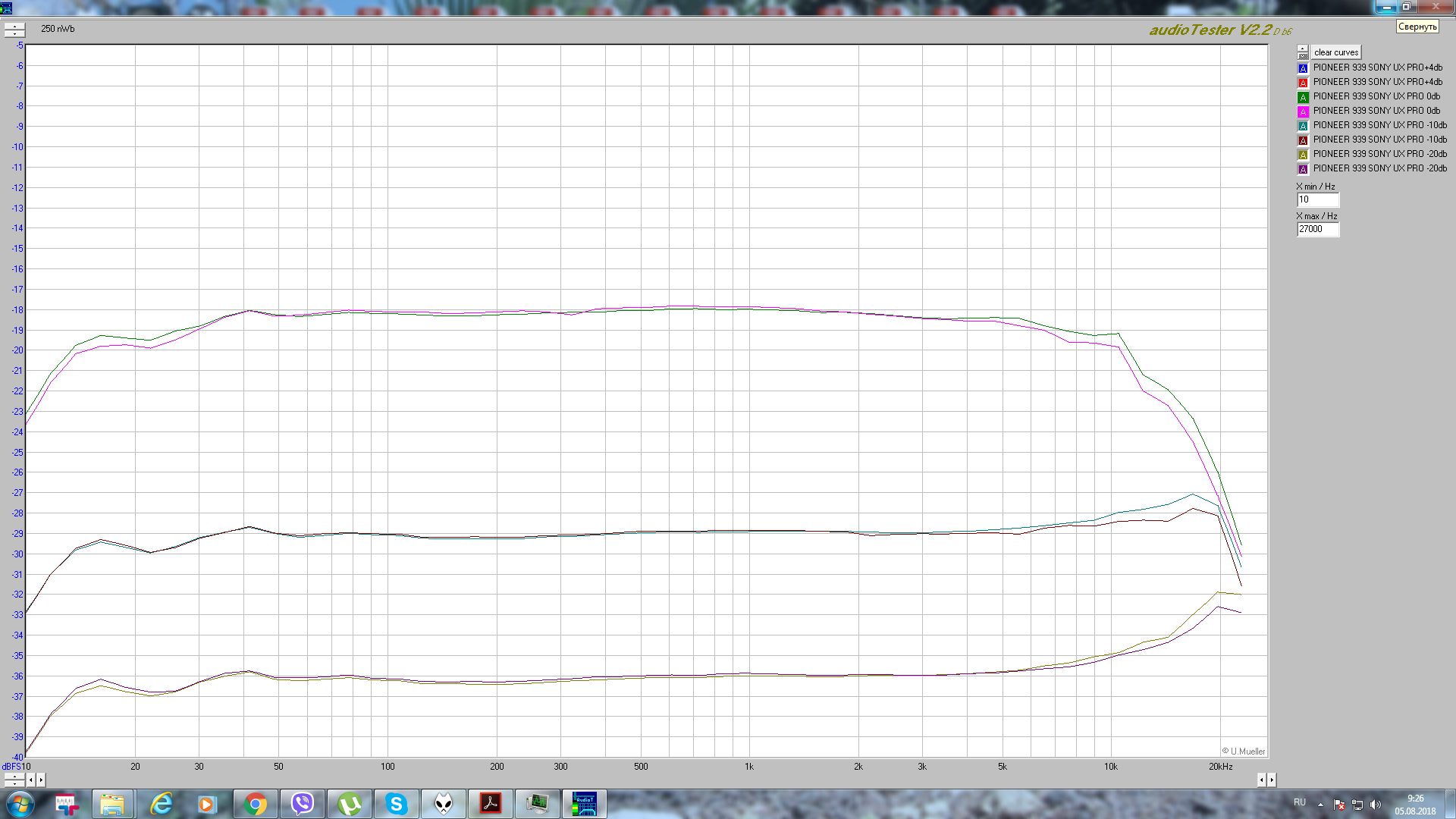The height and width of the screenshot is (819, 1456).
Task: Click bottom-right scroll left arrow under graph
Action: [1261, 780]
